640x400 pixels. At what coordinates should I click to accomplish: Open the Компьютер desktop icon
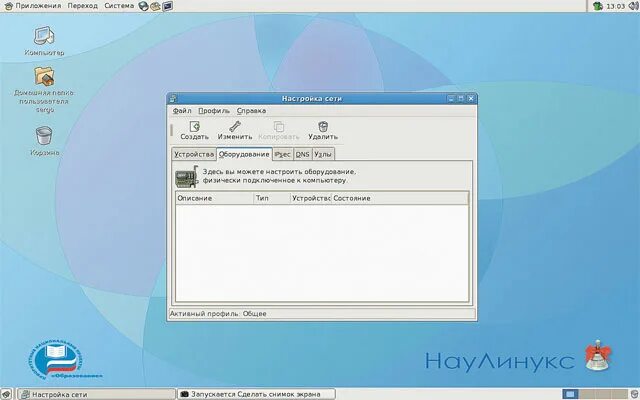[44, 41]
